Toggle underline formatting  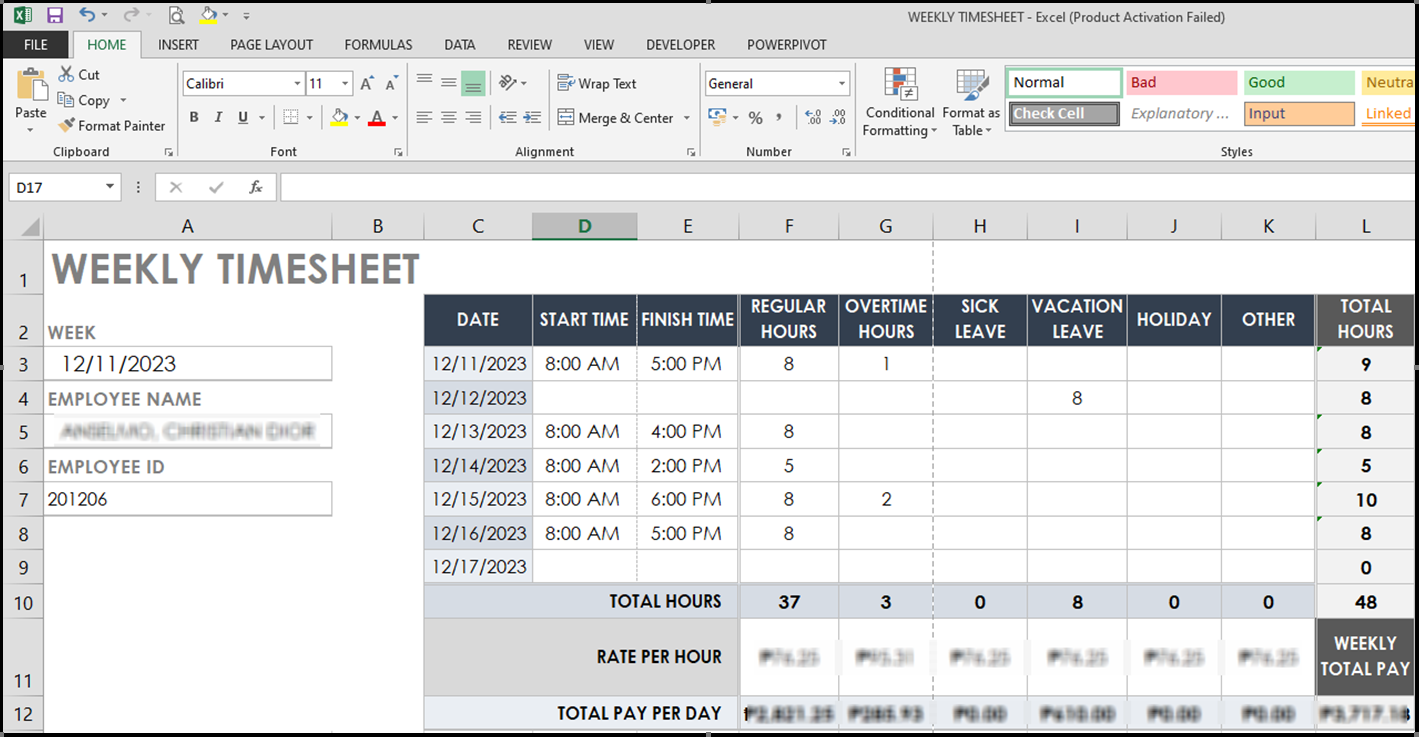coord(243,118)
